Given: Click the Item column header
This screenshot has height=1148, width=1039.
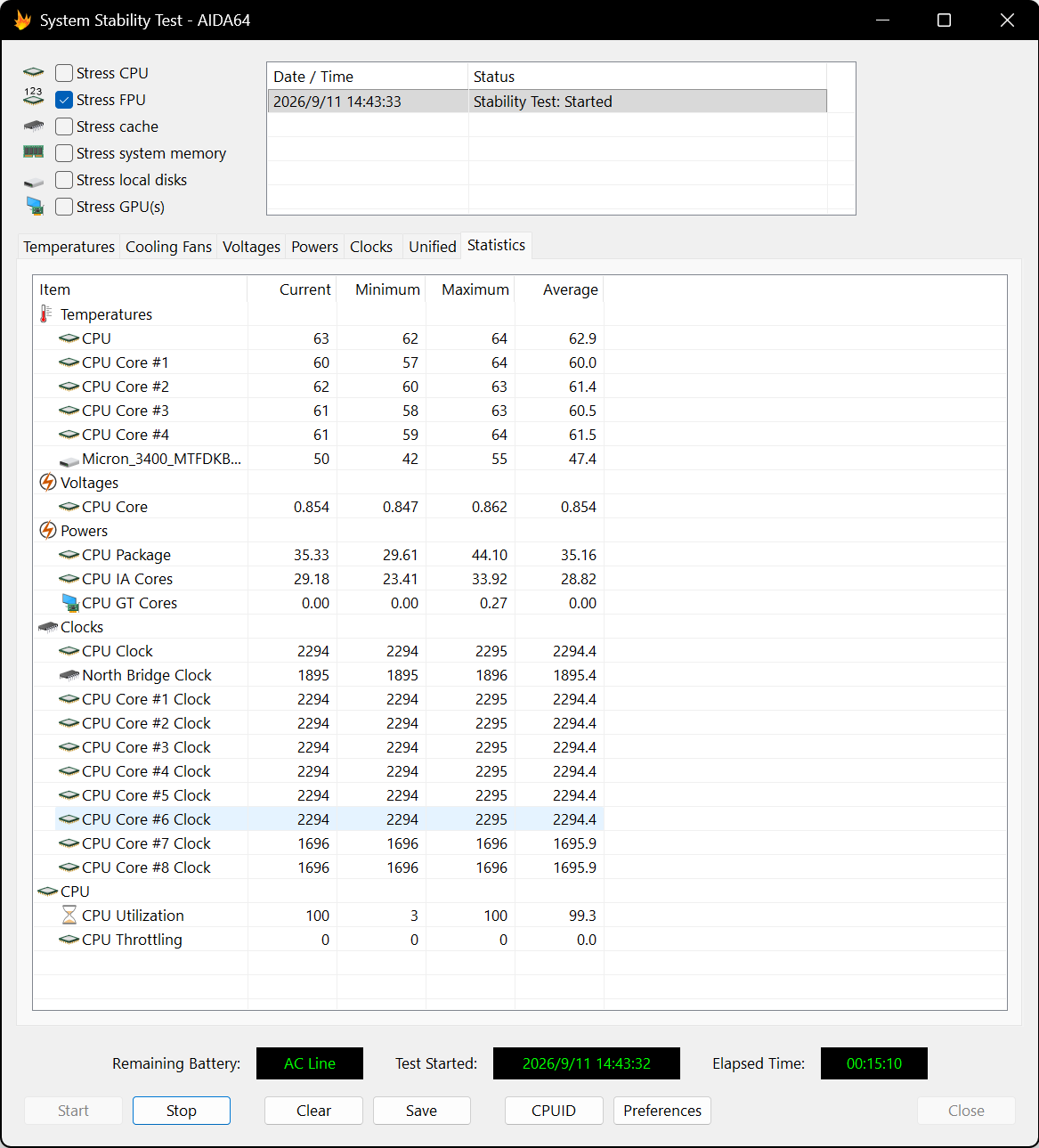Looking at the screenshot, I should point(141,289).
